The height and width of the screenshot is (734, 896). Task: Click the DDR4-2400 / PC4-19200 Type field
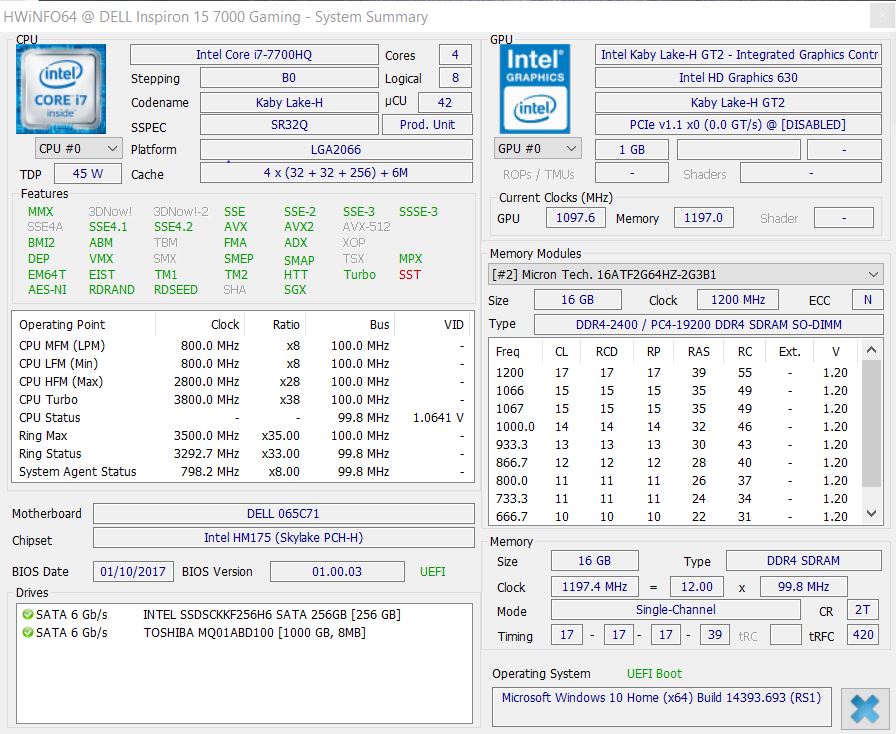click(709, 325)
